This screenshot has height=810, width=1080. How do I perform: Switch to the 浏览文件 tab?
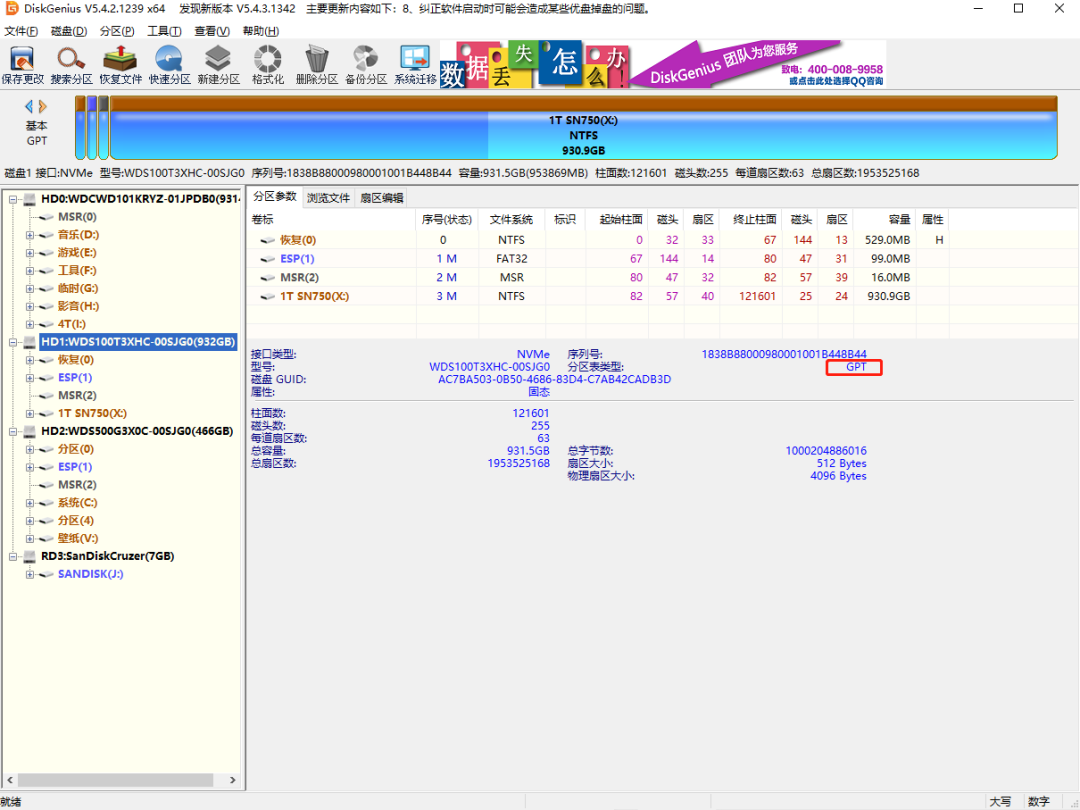(x=329, y=198)
